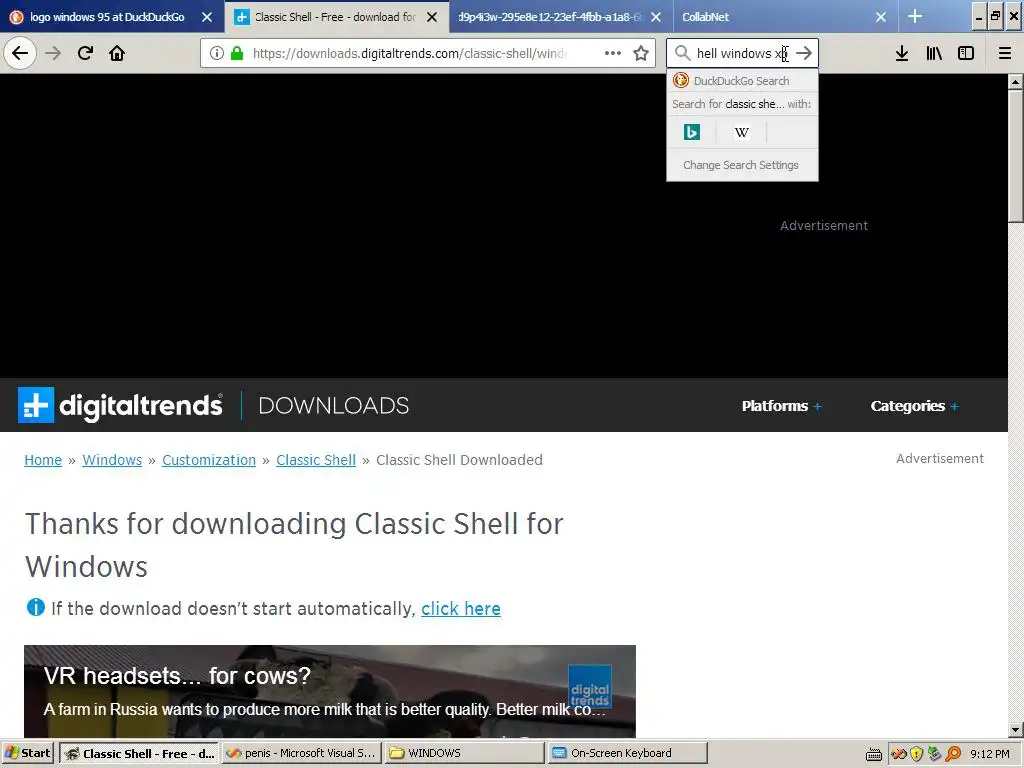Open the Home breadcrumb link
1024x768 pixels.
pos(43,460)
